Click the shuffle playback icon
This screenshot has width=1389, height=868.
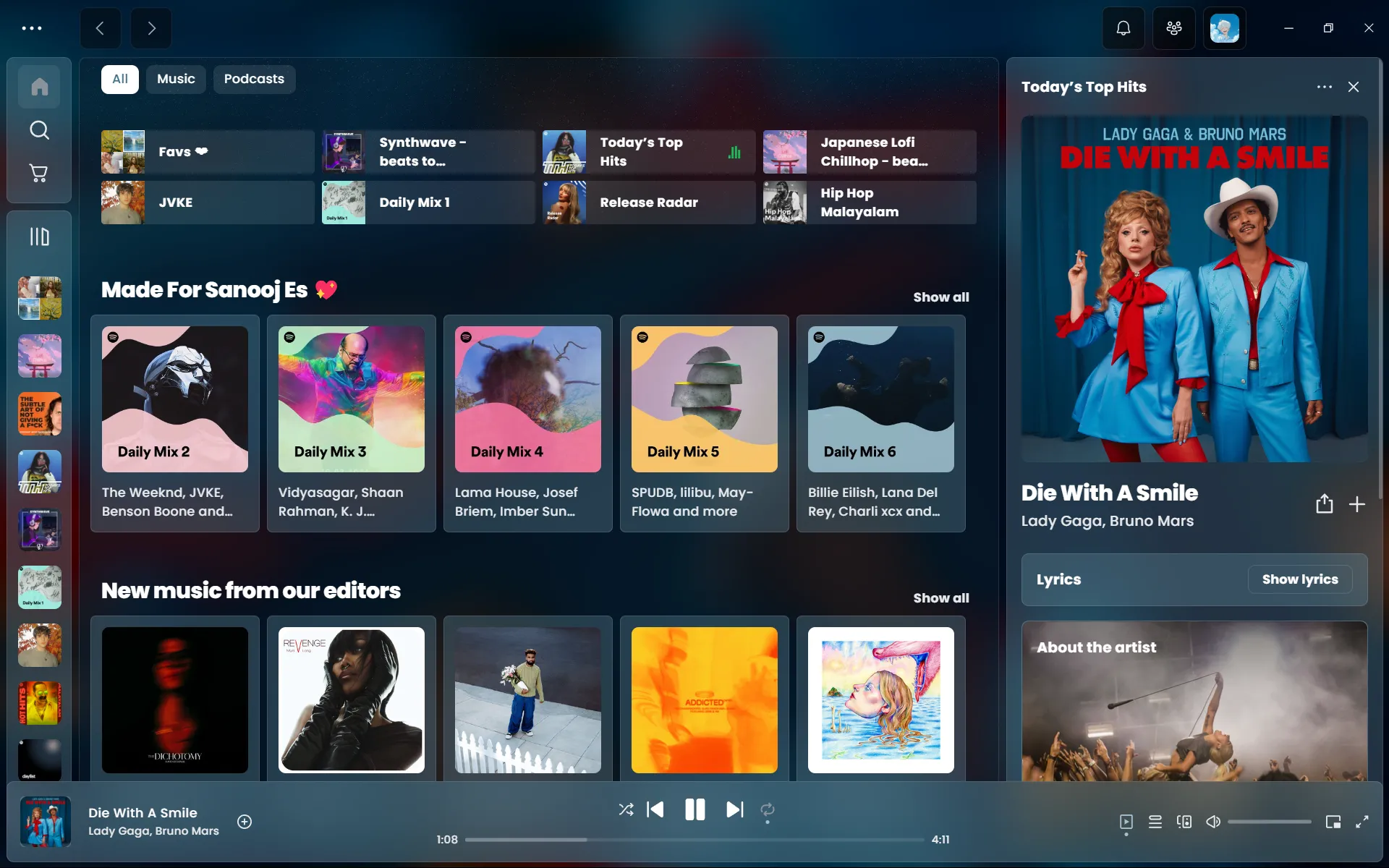coord(626,810)
